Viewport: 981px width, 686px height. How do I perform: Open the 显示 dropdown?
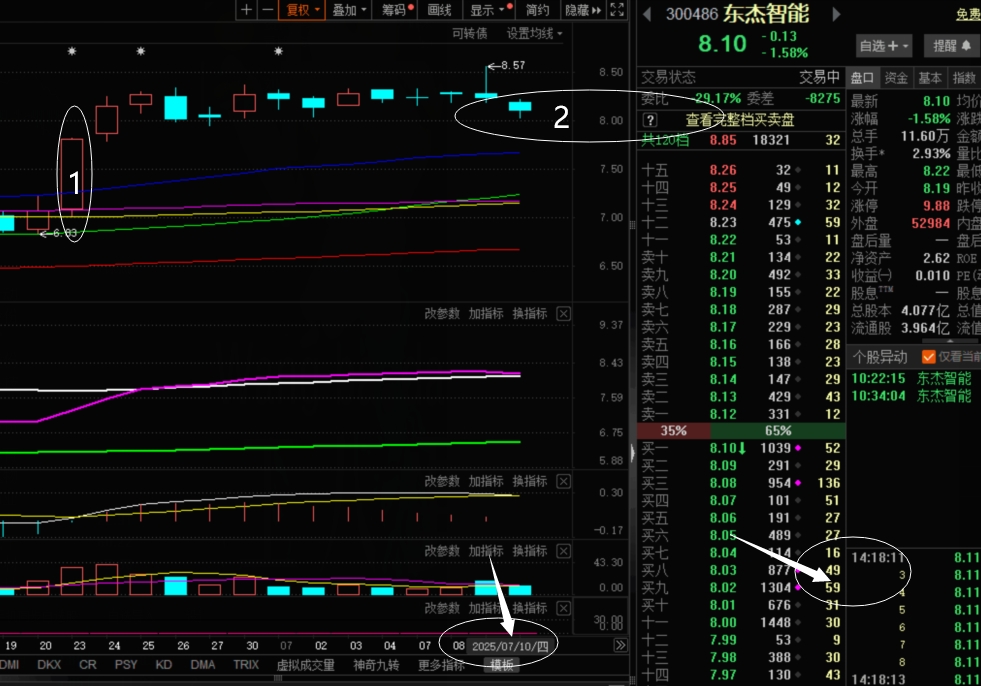pyautogui.click(x=487, y=10)
